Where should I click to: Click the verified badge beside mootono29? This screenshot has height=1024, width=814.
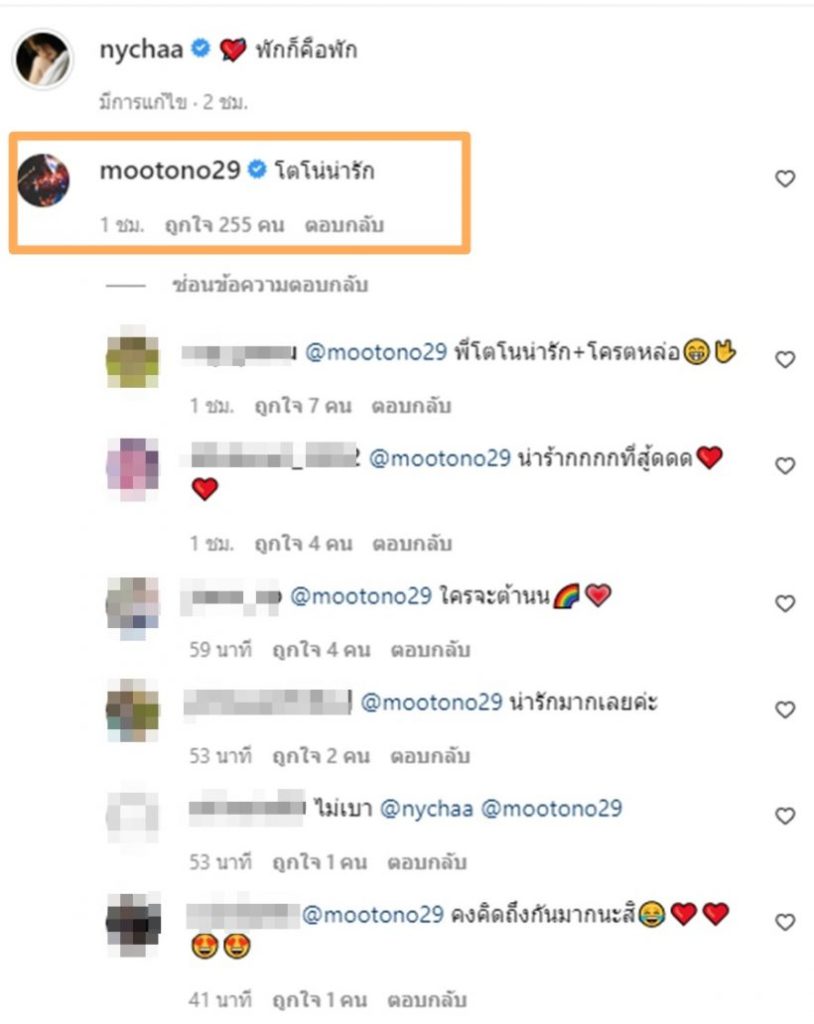(x=256, y=171)
